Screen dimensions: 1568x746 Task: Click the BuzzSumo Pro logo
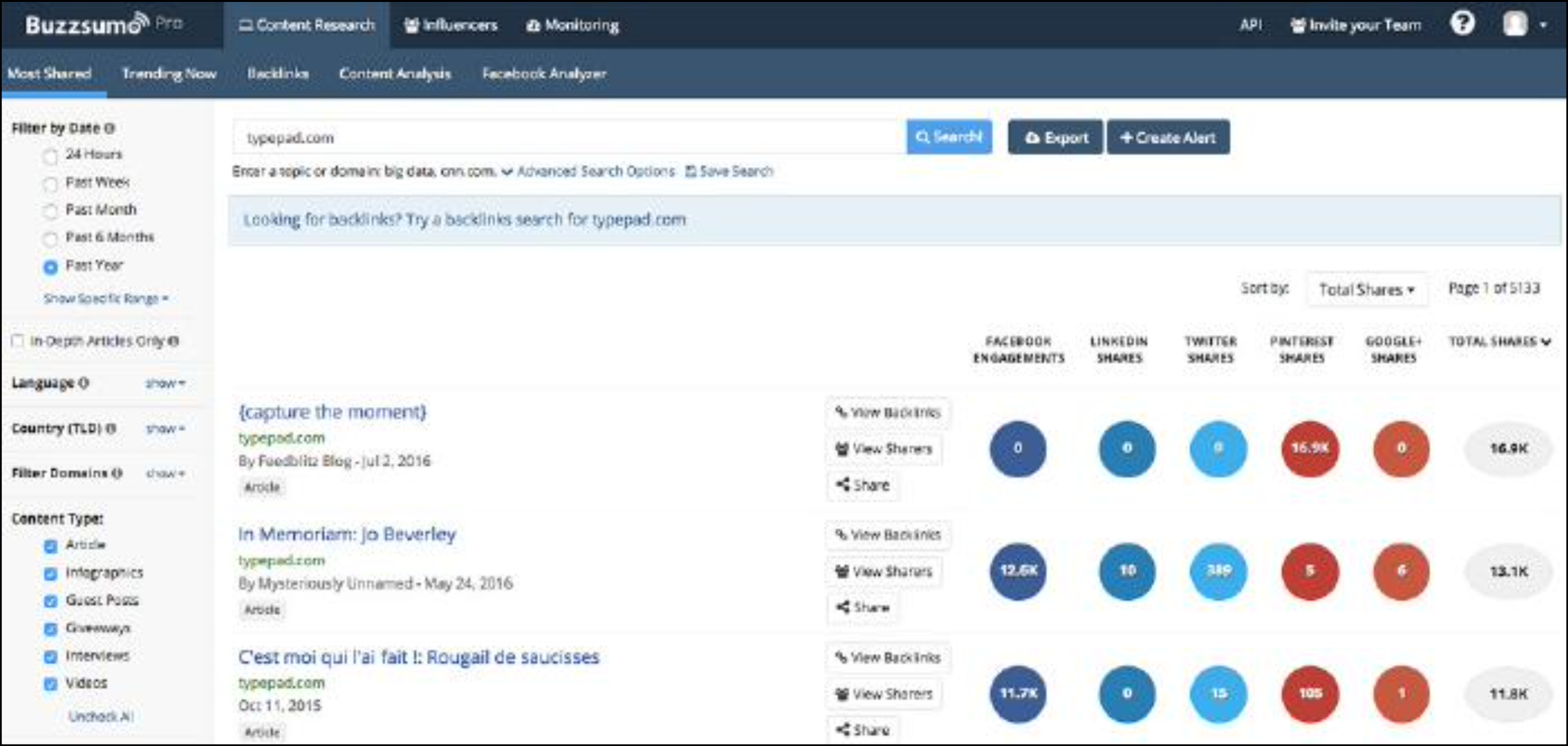pyautogui.click(x=104, y=25)
